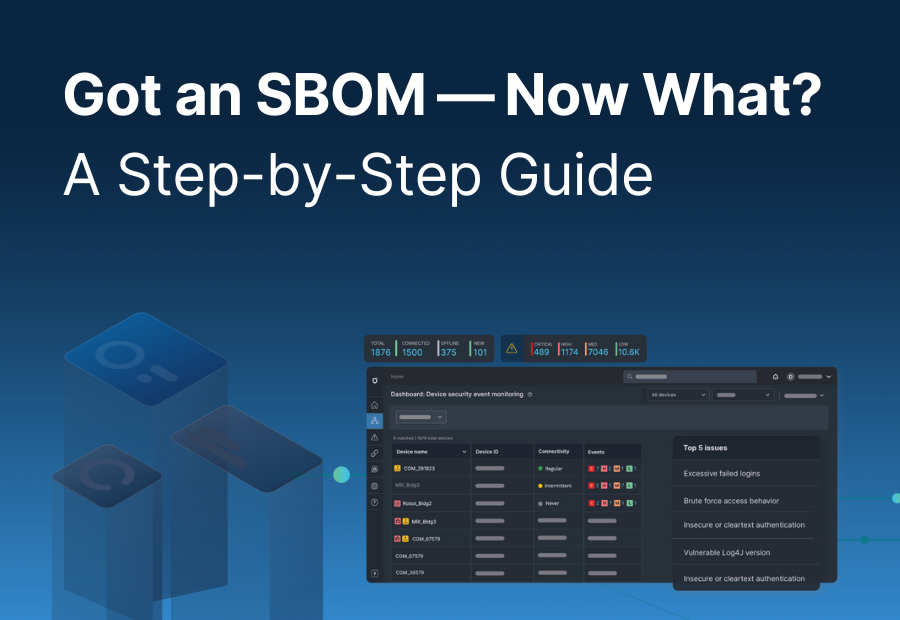Screen dimensions: 900x620
Task: Click the shield logo at sidebar top
Action: 375,381
